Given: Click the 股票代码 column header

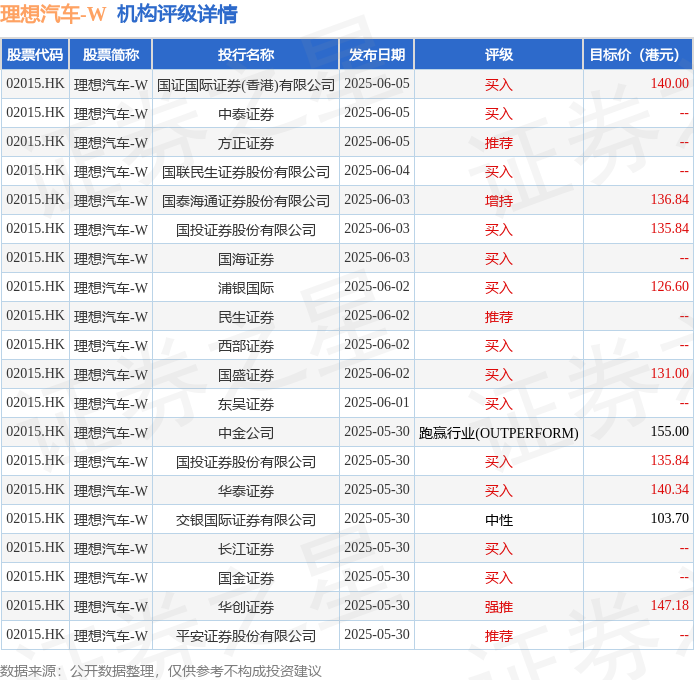Looking at the screenshot, I should pos(35,54).
